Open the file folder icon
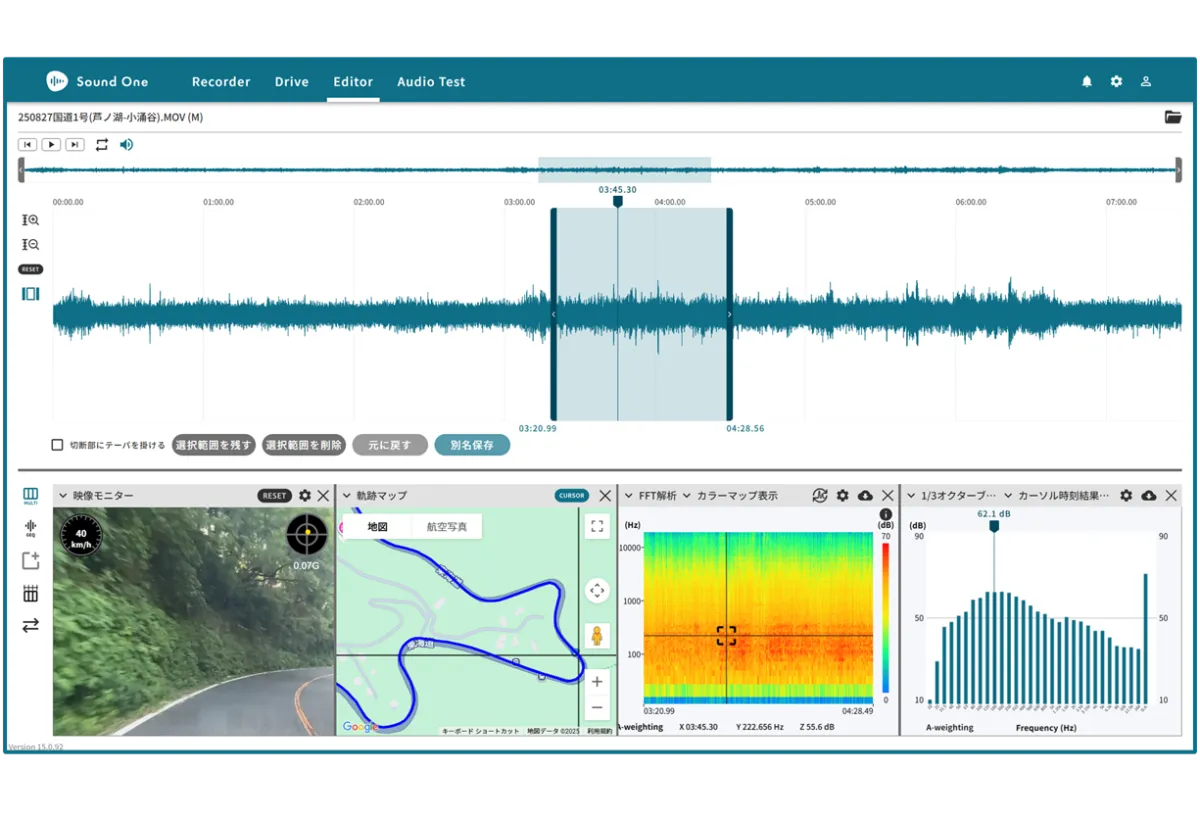 pyautogui.click(x=1173, y=117)
